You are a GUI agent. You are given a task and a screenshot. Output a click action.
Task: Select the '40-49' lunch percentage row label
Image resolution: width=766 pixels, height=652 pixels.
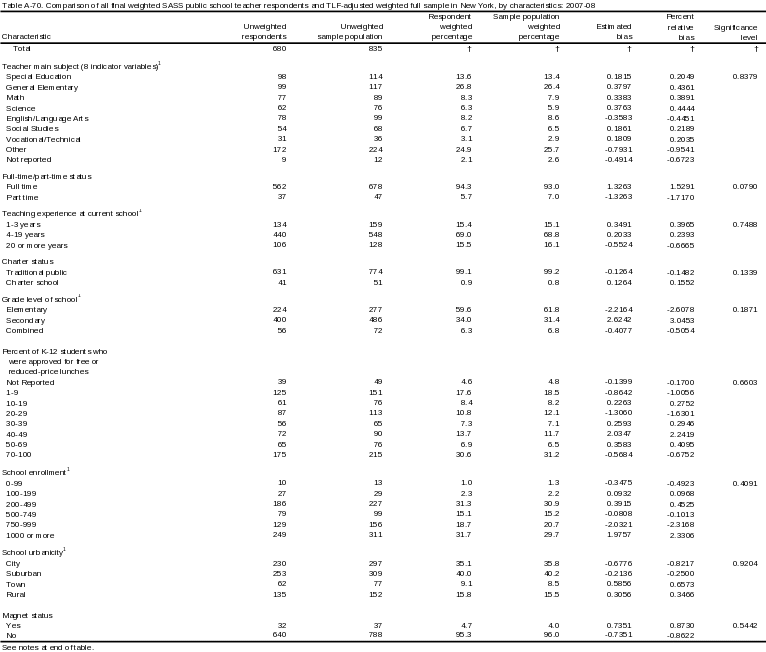17,435
